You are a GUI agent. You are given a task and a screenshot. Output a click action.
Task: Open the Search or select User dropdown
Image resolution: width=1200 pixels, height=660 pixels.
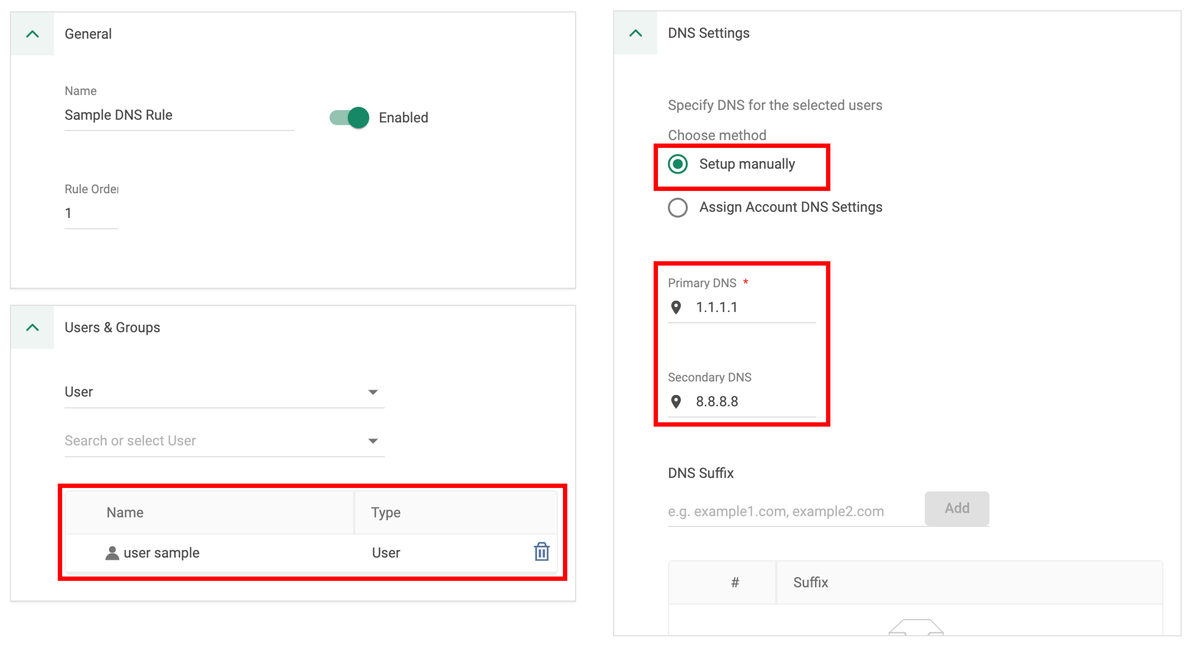(224, 441)
